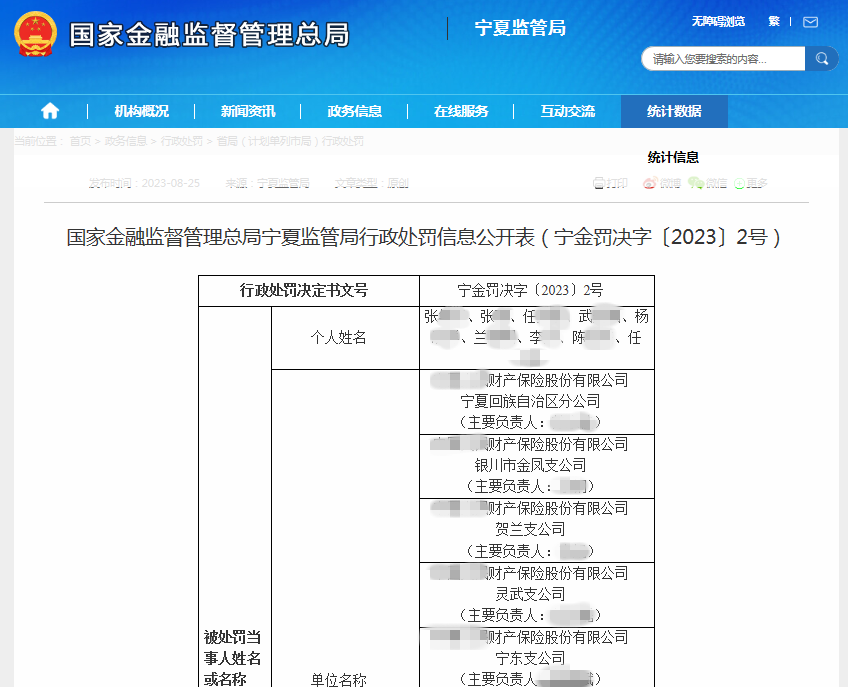Open the mail envelope icon
Viewport: 848px width, 687px height.
coord(810,22)
